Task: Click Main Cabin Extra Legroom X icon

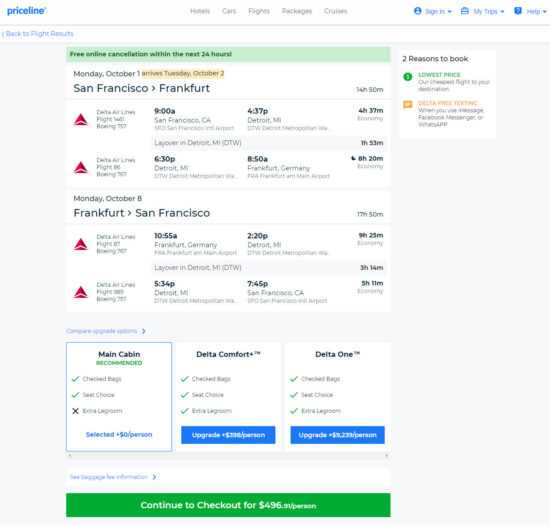Action: click(x=75, y=411)
